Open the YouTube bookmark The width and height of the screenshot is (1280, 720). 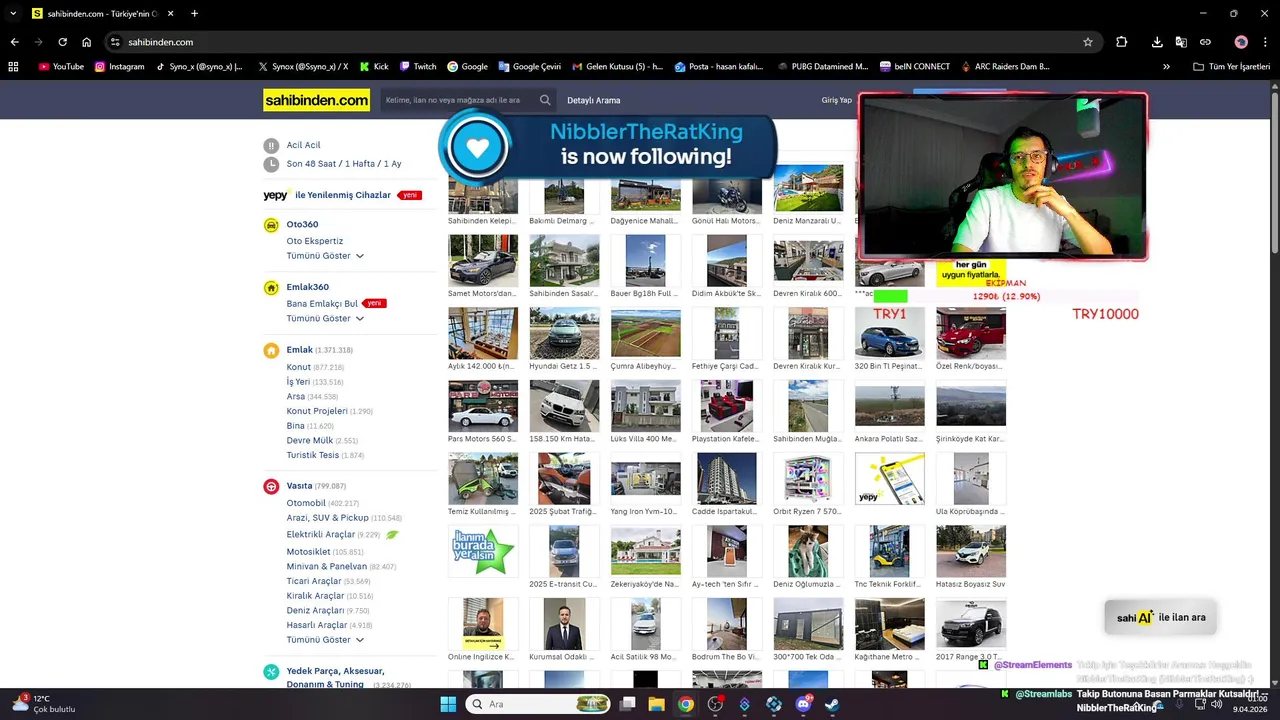point(61,67)
